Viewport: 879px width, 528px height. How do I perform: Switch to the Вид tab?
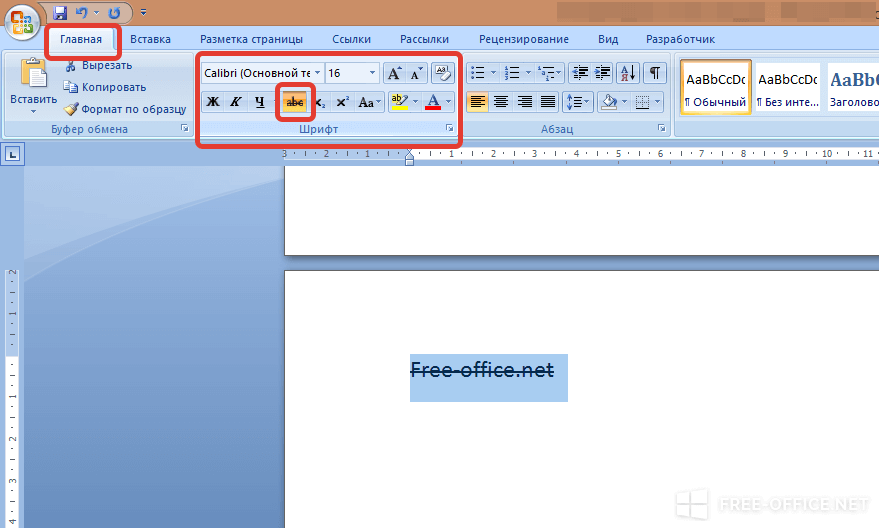coord(608,39)
